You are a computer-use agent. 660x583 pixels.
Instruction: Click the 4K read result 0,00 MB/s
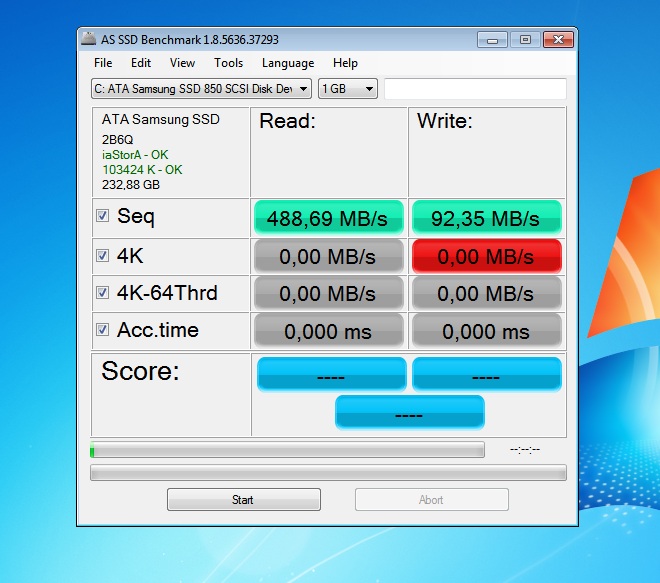329,256
